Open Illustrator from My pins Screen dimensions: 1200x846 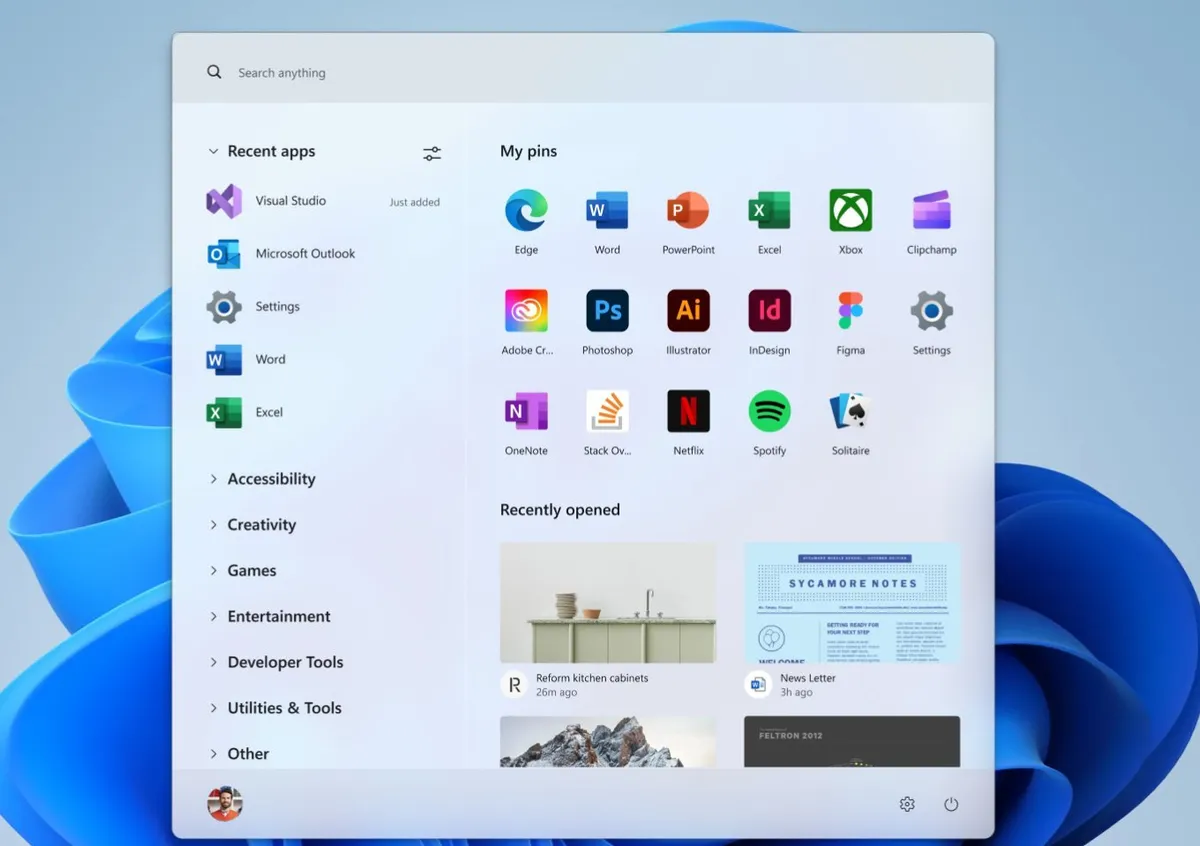click(x=688, y=311)
